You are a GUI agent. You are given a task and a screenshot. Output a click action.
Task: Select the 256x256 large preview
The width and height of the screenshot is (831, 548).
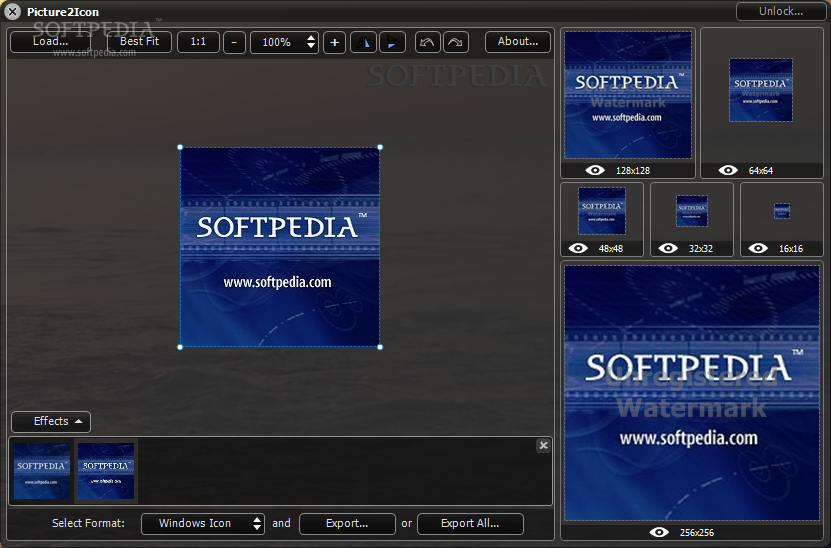tap(692, 393)
